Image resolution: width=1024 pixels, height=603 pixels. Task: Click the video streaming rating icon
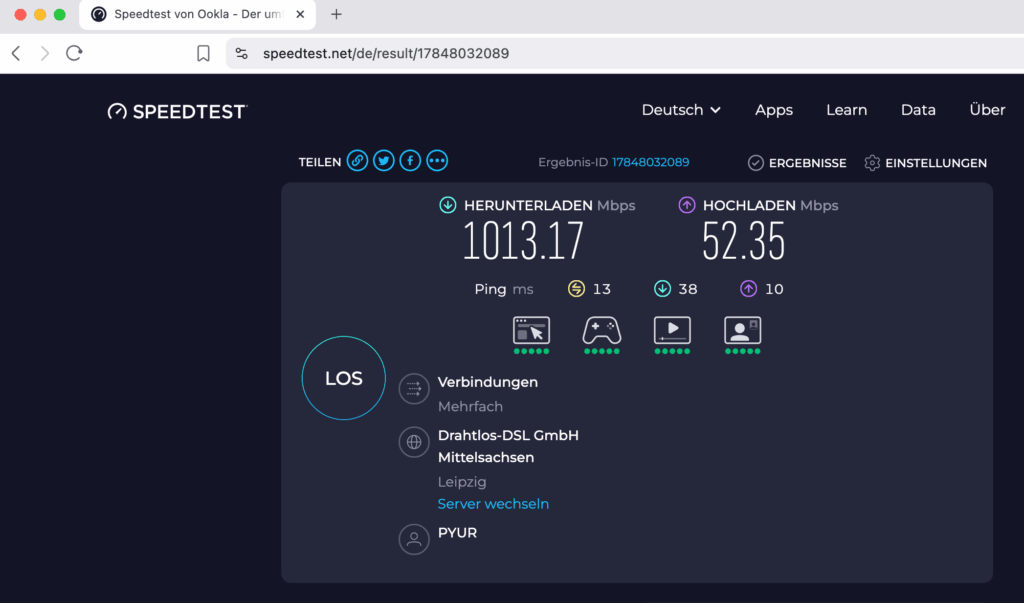click(x=672, y=331)
